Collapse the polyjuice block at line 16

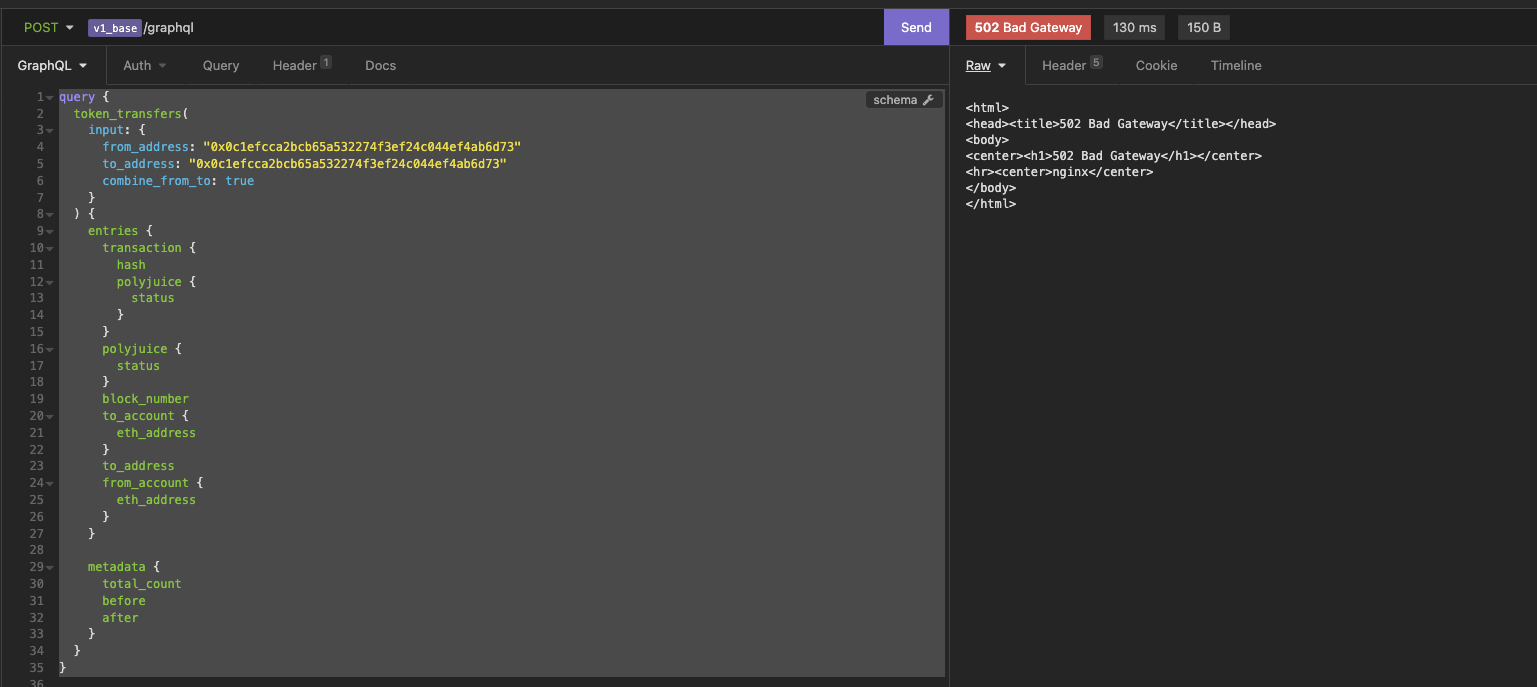click(x=50, y=349)
